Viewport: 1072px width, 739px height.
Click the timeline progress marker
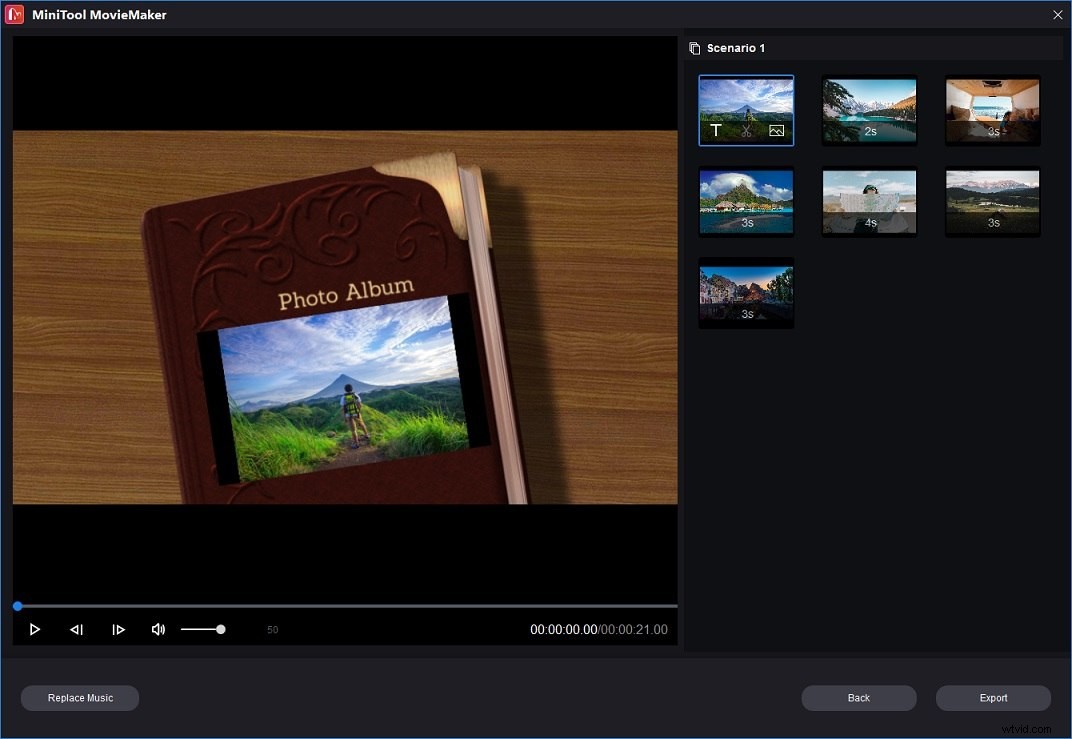pyautogui.click(x=17, y=606)
